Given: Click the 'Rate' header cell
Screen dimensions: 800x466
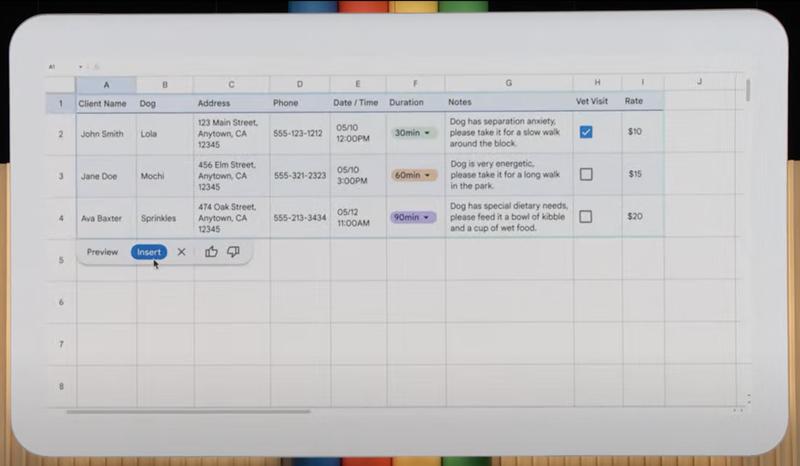Looking at the screenshot, I should coord(643,101).
